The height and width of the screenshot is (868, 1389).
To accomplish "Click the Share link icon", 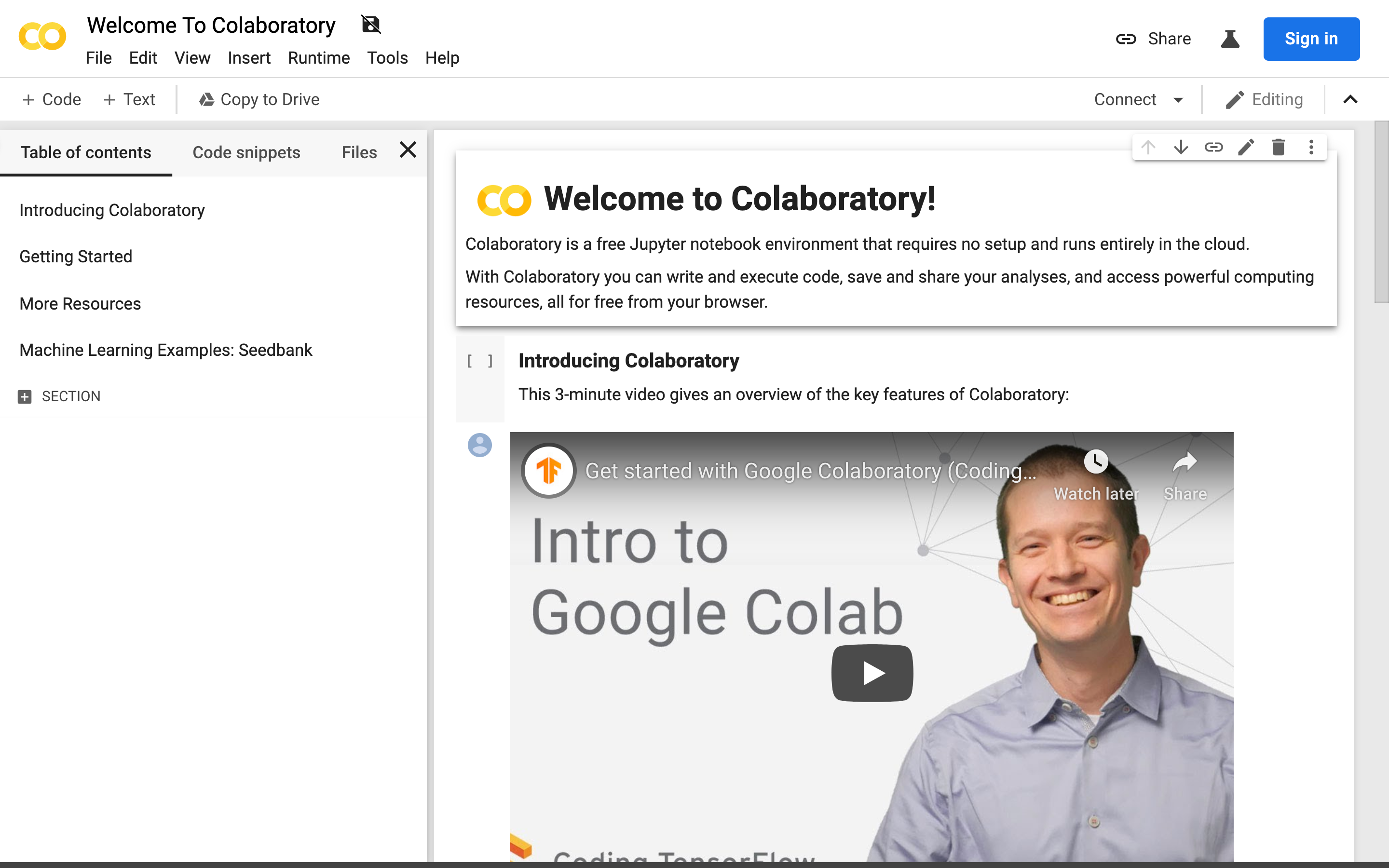I will [x=1126, y=39].
